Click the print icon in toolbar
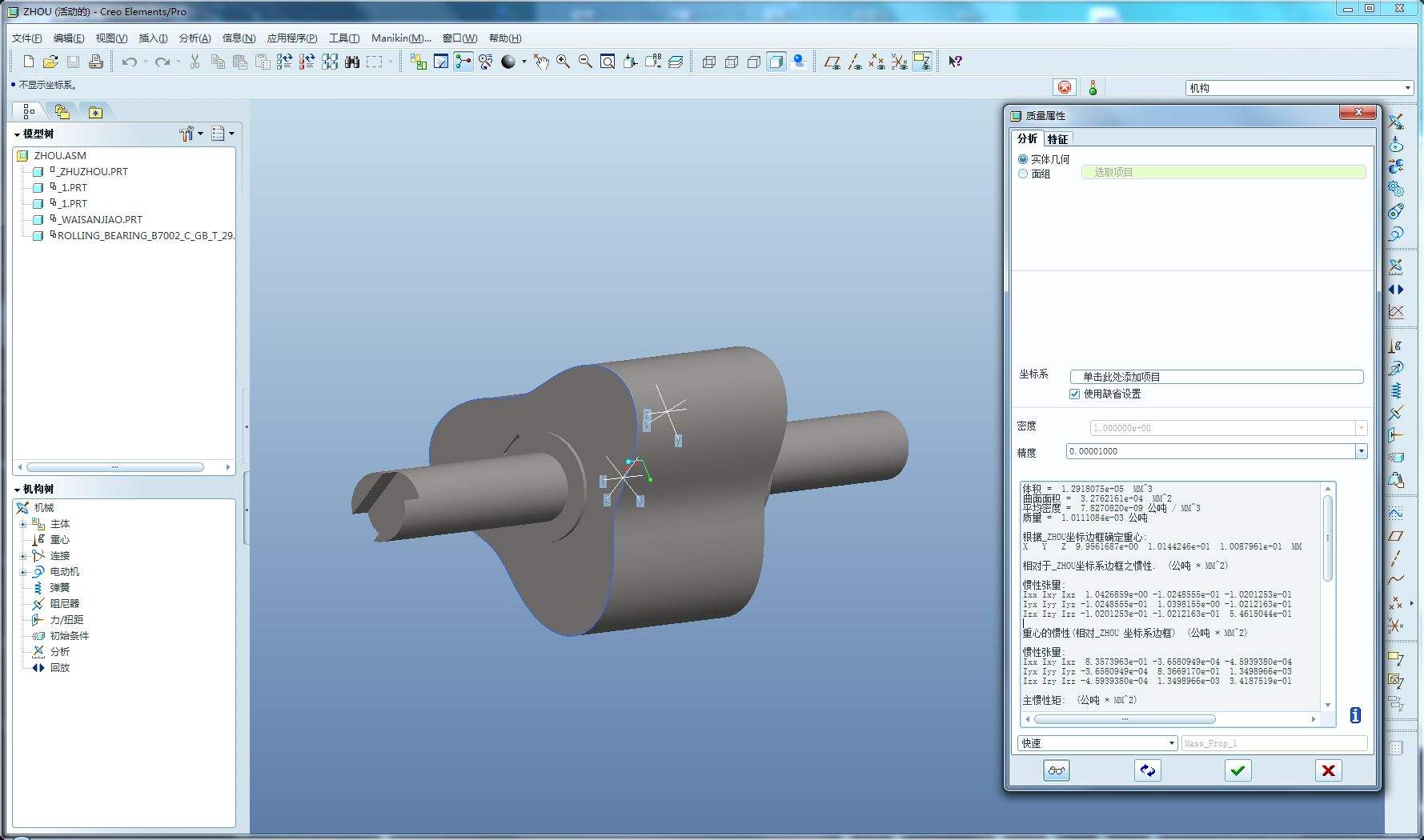1424x840 pixels. click(x=96, y=62)
